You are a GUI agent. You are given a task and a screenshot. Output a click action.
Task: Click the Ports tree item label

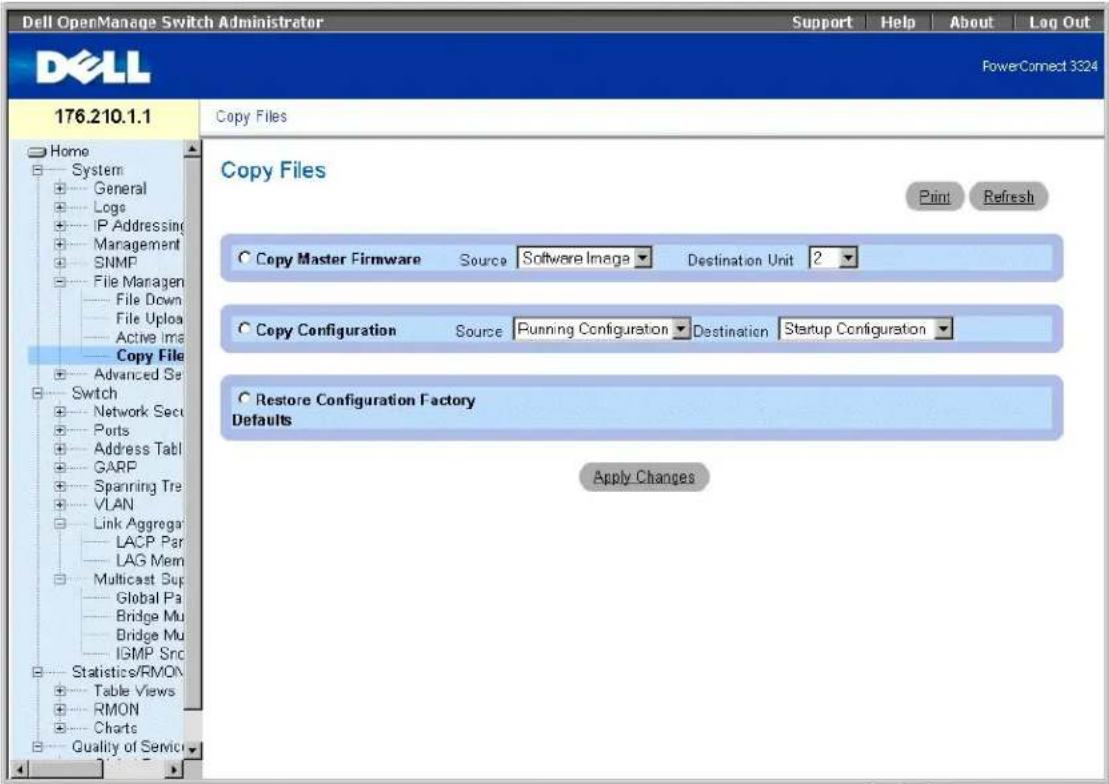coord(111,430)
